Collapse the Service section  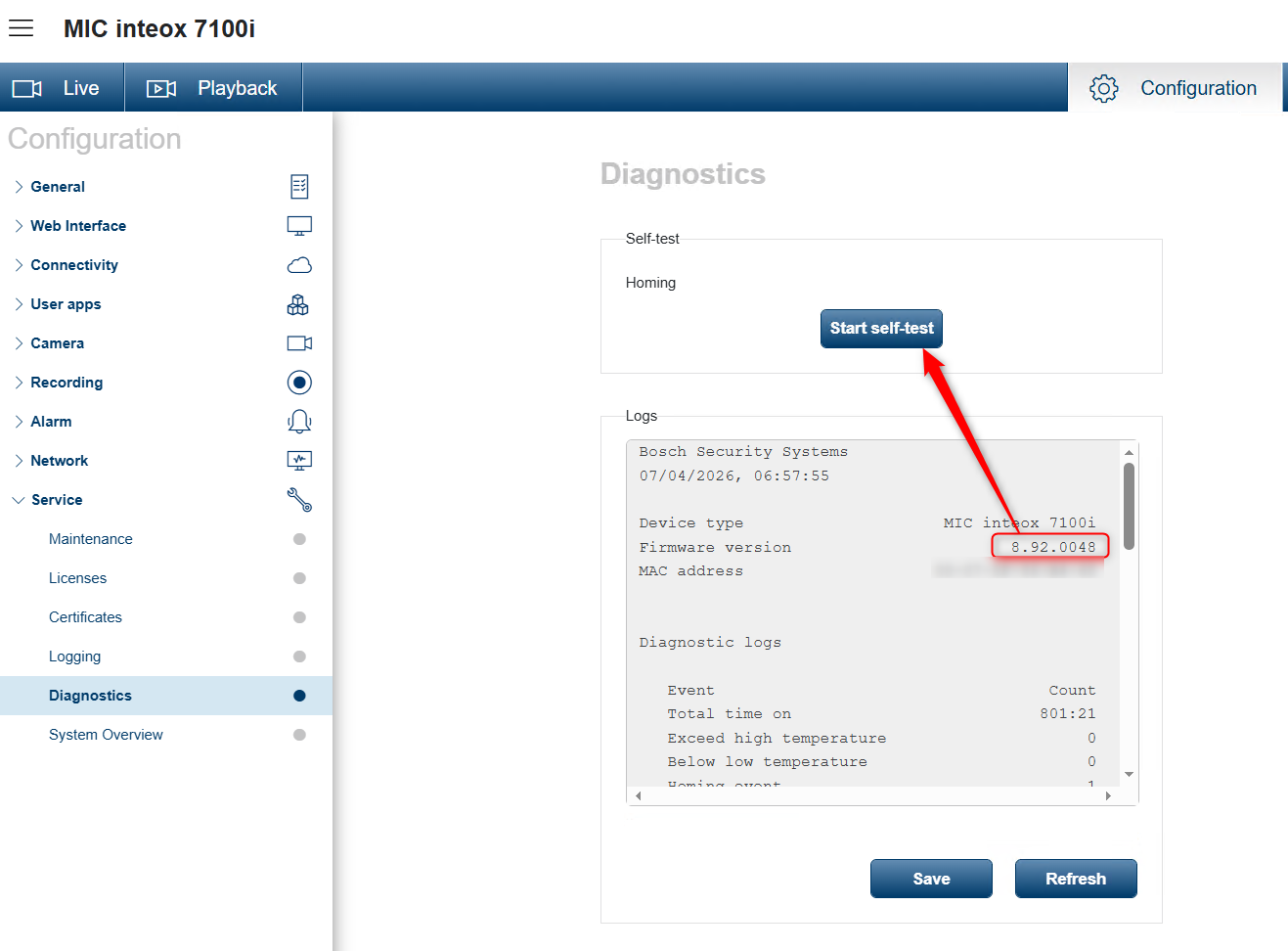[x=56, y=500]
